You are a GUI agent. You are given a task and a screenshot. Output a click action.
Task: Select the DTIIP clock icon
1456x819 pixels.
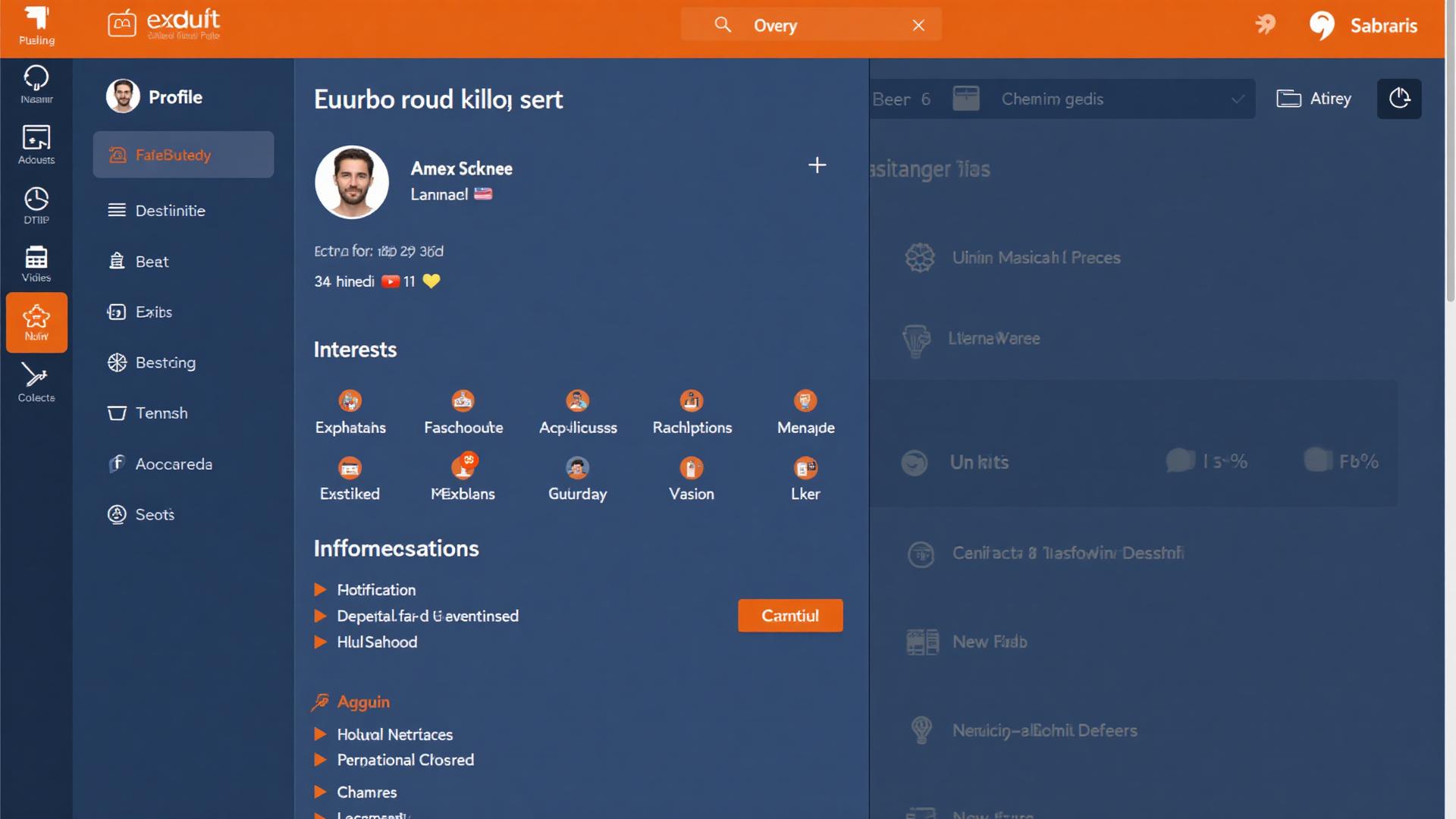tap(36, 205)
